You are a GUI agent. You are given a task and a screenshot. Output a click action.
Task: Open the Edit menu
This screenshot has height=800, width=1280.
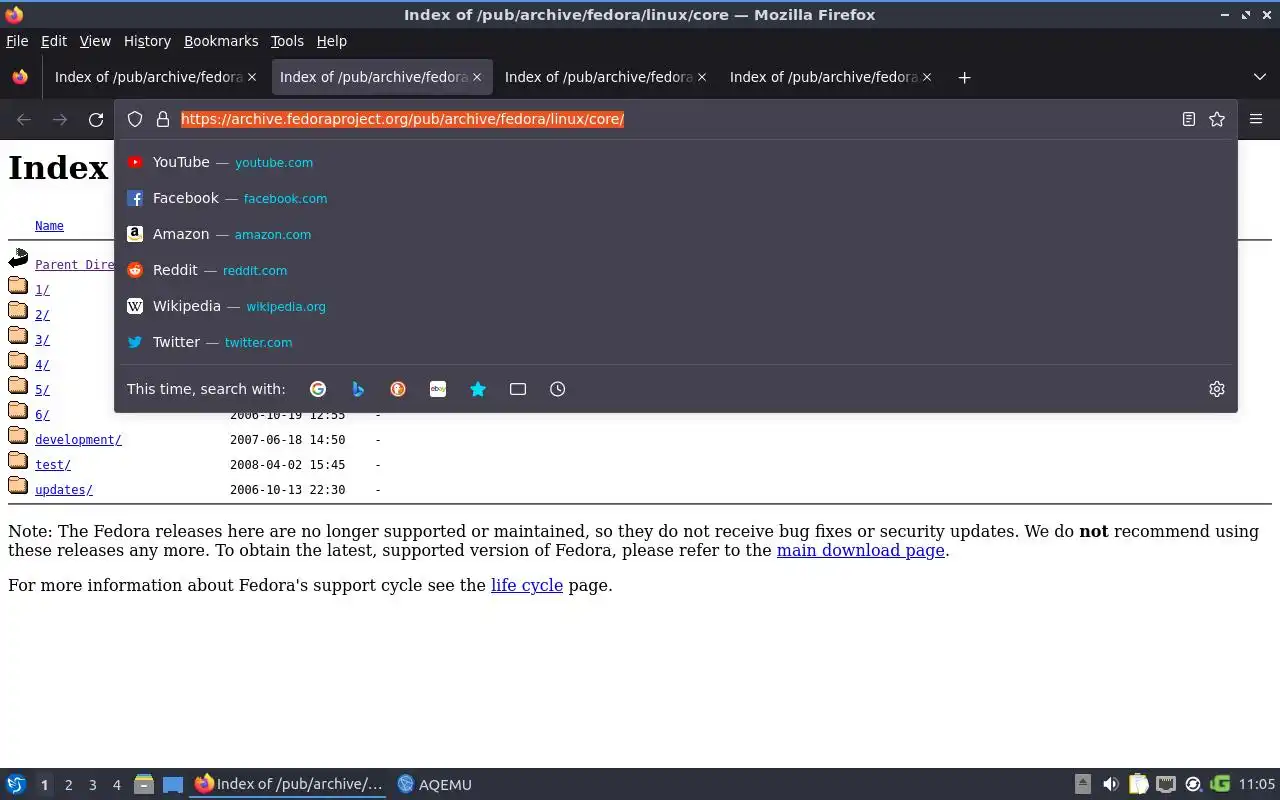click(x=54, y=41)
